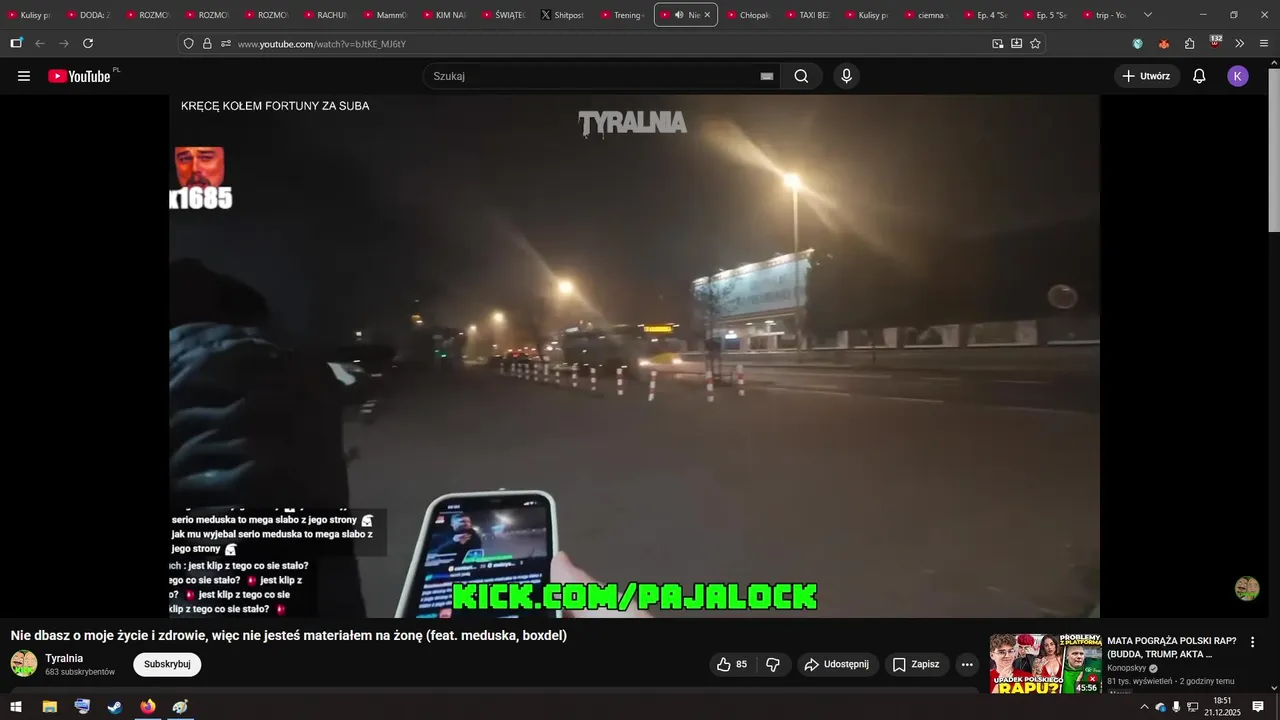The image size is (1280, 720).
Task: Open more actions three-dot menu under video
Action: (x=966, y=664)
